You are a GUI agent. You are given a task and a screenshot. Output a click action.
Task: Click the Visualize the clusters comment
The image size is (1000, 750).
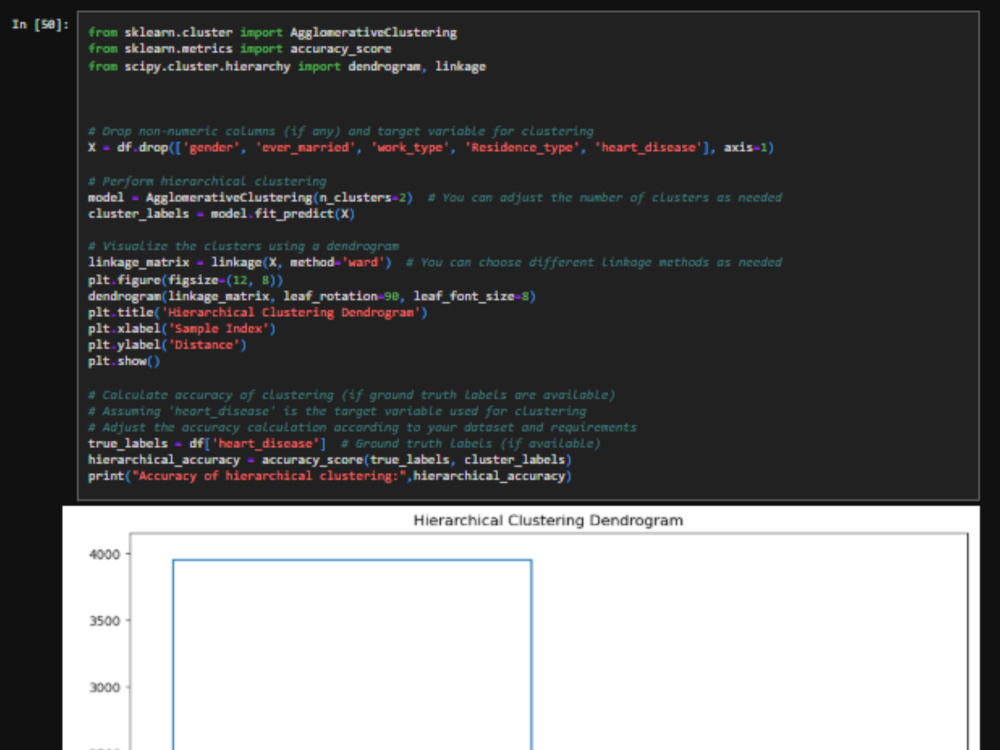pos(244,246)
